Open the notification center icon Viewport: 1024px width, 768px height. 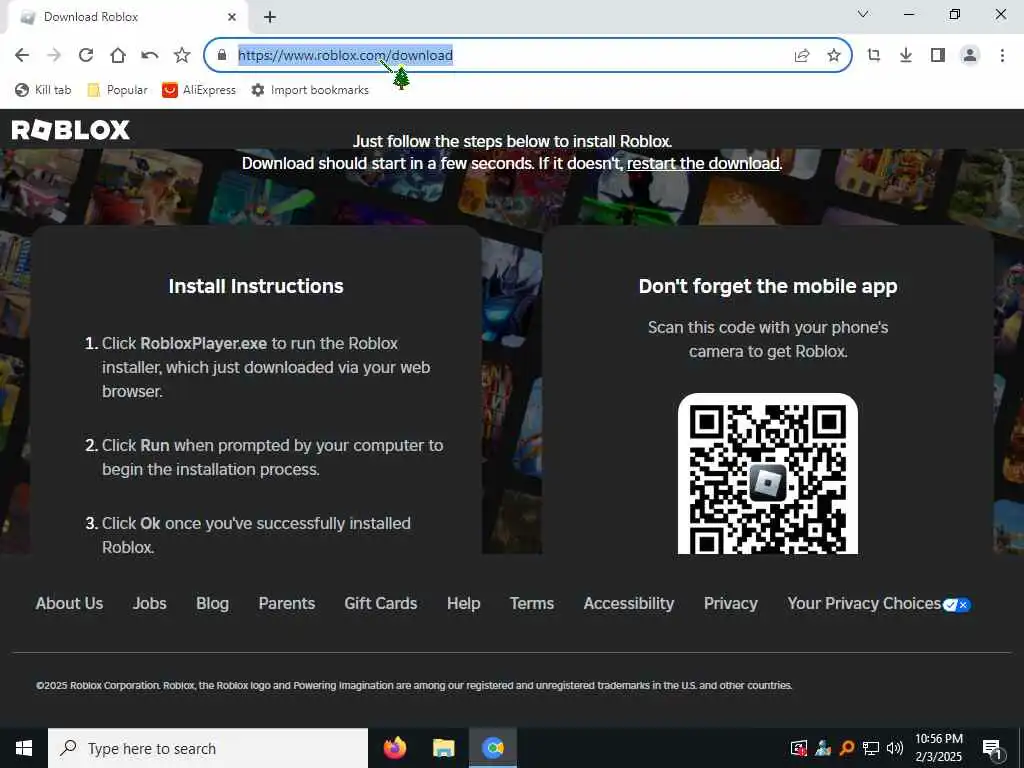[x=993, y=750]
